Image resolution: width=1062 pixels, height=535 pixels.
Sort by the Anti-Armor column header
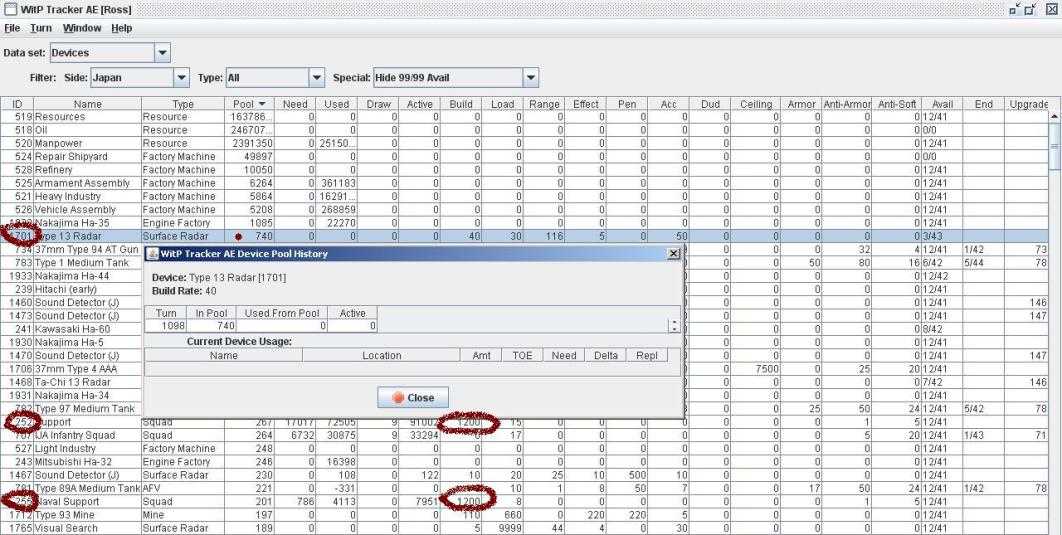click(847, 104)
